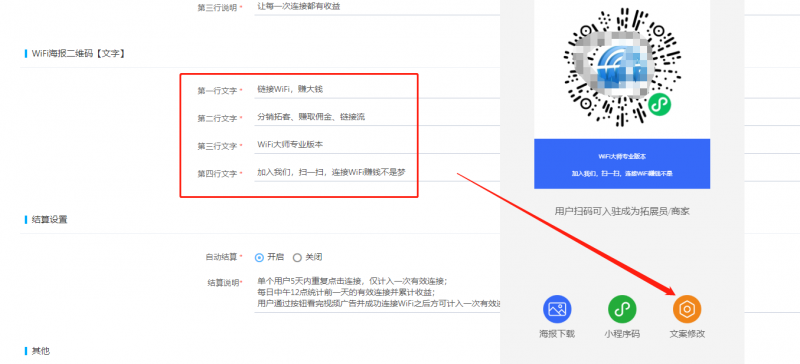
Task: Click the orange 文案修改 copy edit icon
Action: (x=687, y=309)
